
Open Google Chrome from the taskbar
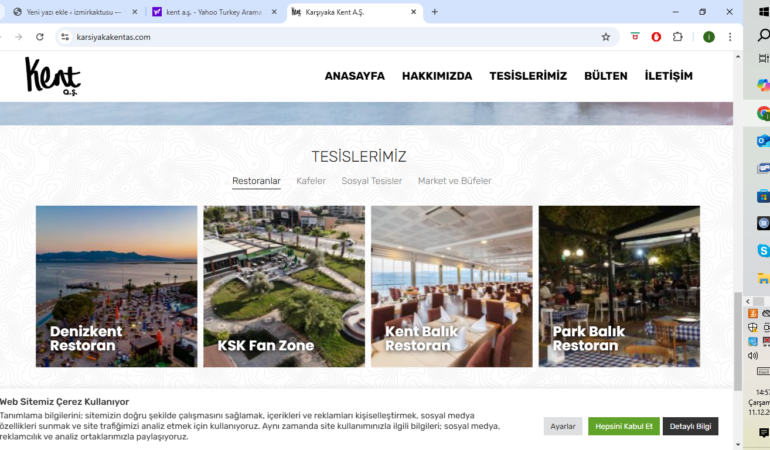(763, 113)
